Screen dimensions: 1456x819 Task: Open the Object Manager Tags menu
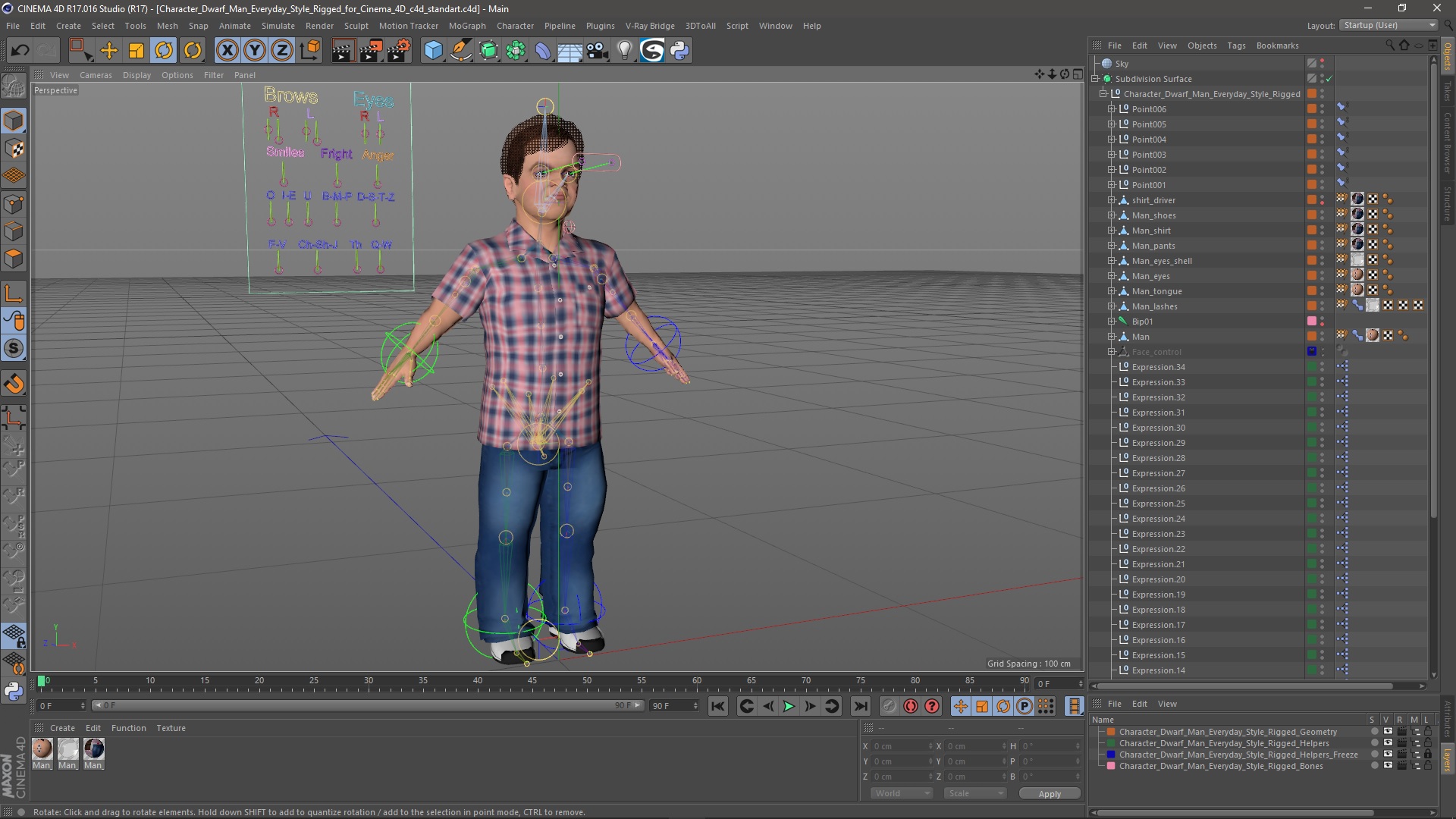coord(1236,45)
